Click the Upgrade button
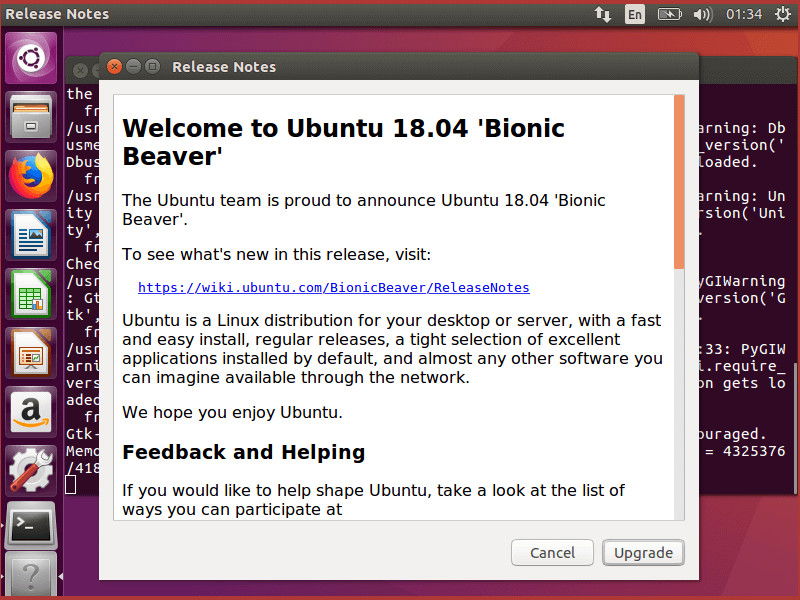 tap(643, 553)
